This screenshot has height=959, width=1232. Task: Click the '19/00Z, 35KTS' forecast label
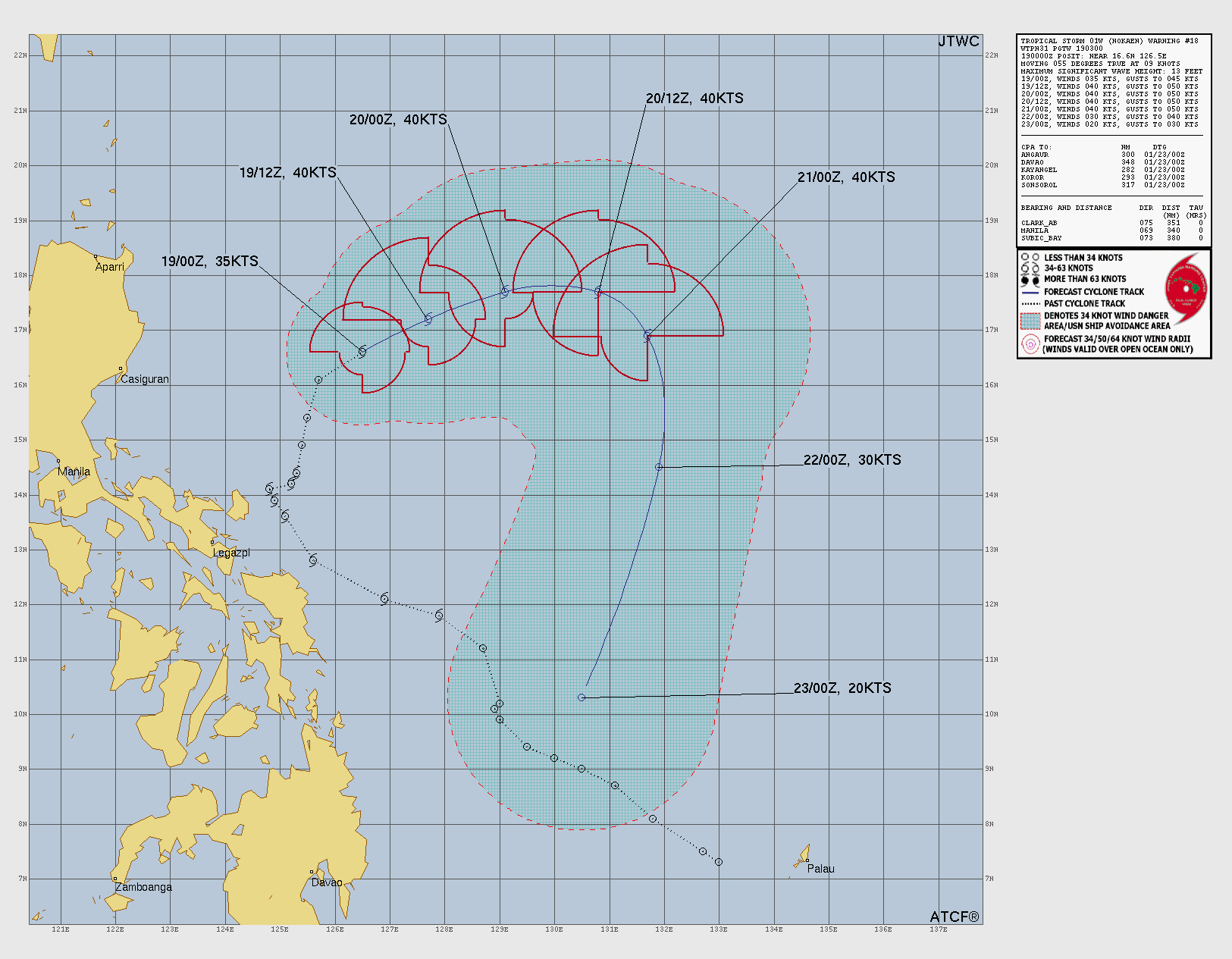point(209,262)
